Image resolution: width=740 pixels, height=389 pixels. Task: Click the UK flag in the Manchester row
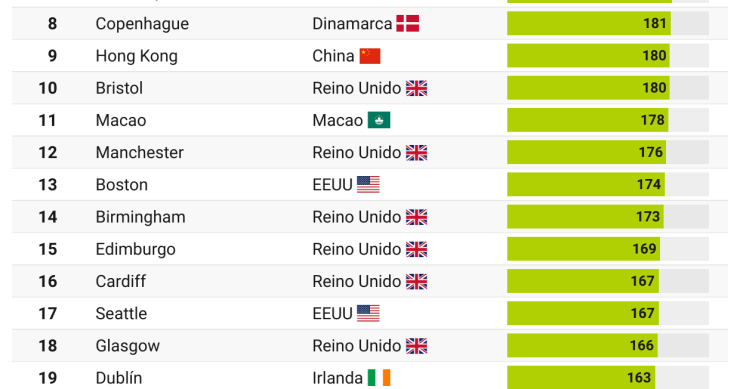click(x=416, y=152)
